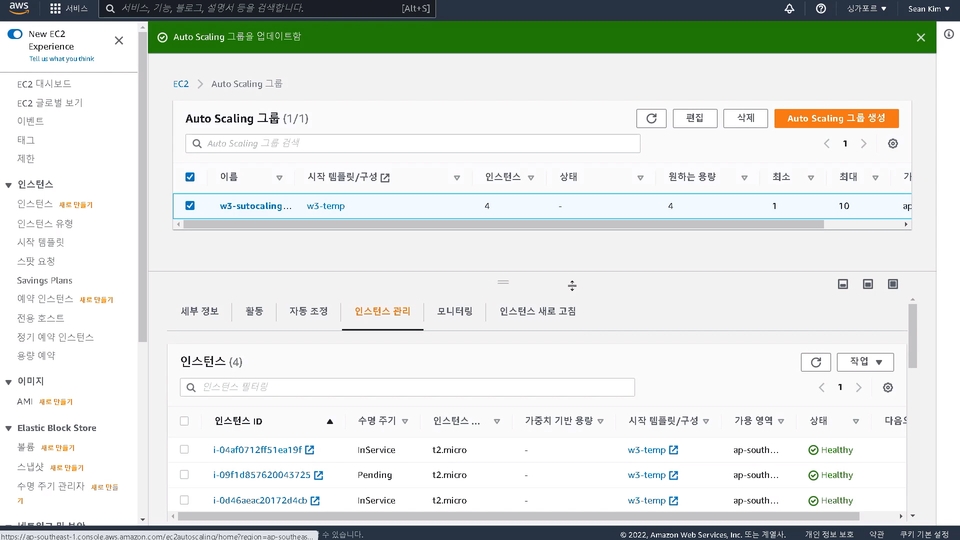Follow the EC2 breadcrumb link

pyautogui.click(x=181, y=84)
